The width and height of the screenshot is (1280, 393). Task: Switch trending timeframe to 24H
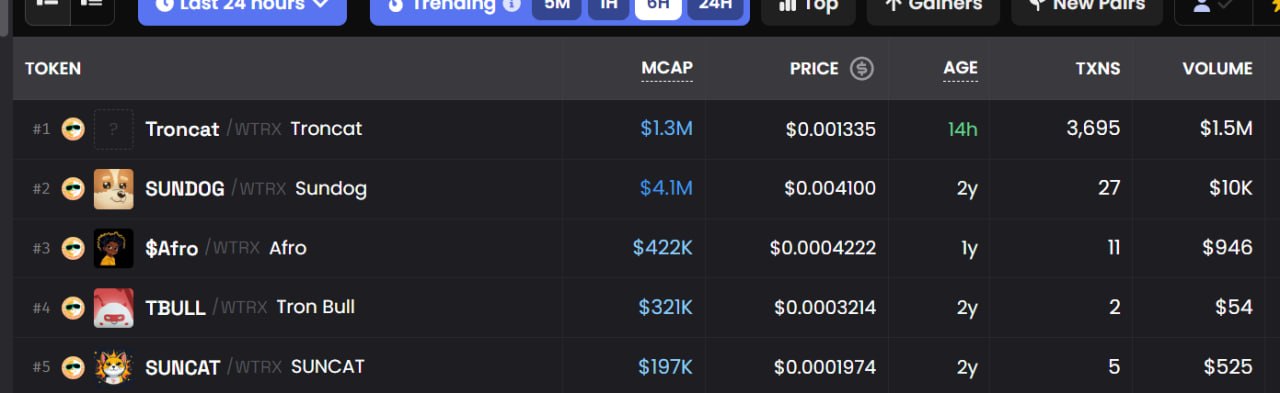pyautogui.click(x=715, y=6)
